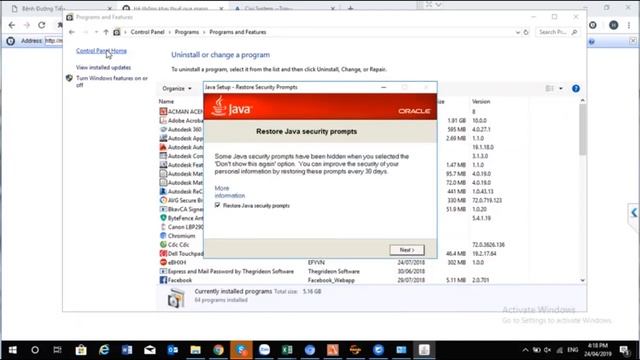The height and width of the screenshot is (360, 640).
Task: Open the Windows Start menu
Action: click(x=13, y=350)
